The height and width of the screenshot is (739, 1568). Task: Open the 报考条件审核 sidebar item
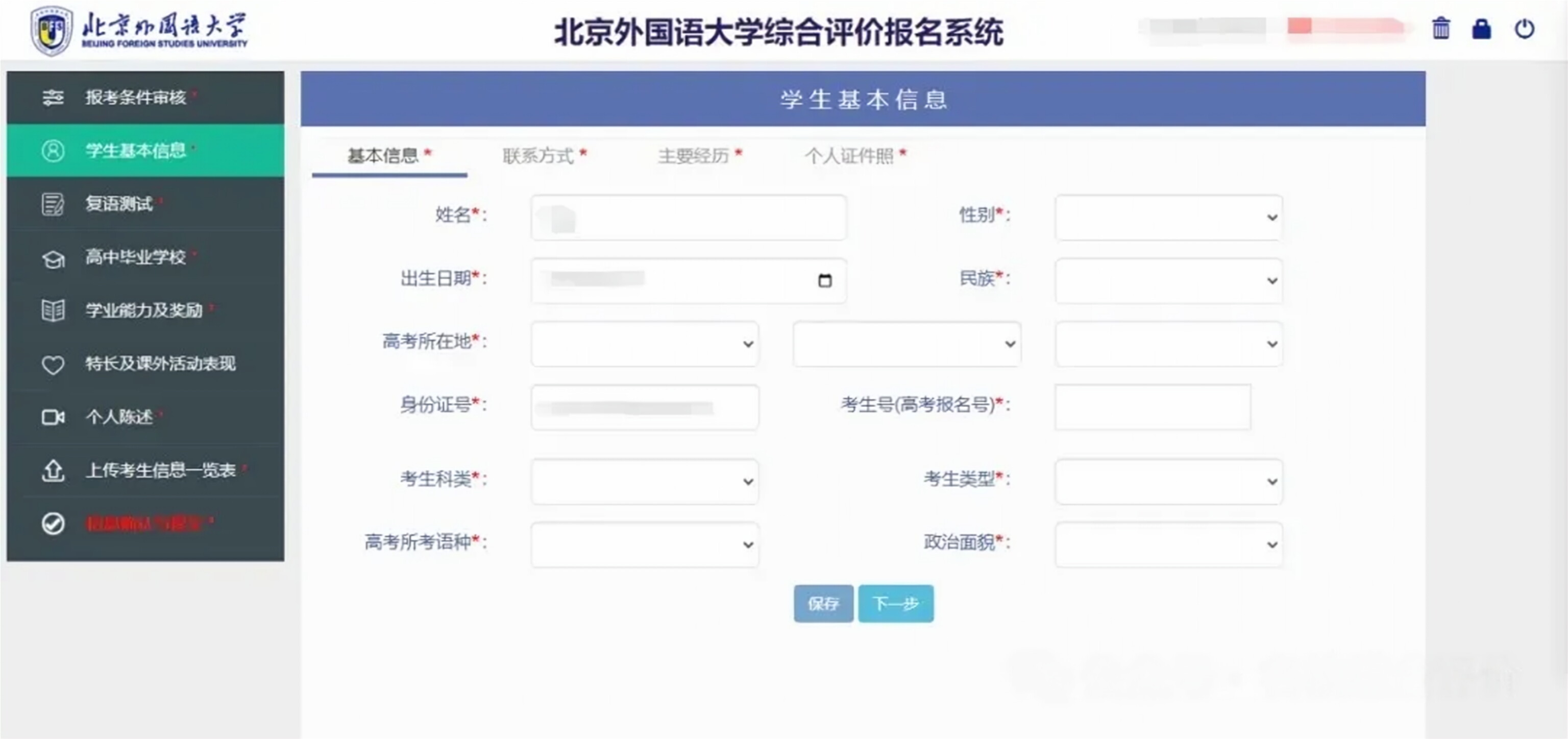[145, 98]
